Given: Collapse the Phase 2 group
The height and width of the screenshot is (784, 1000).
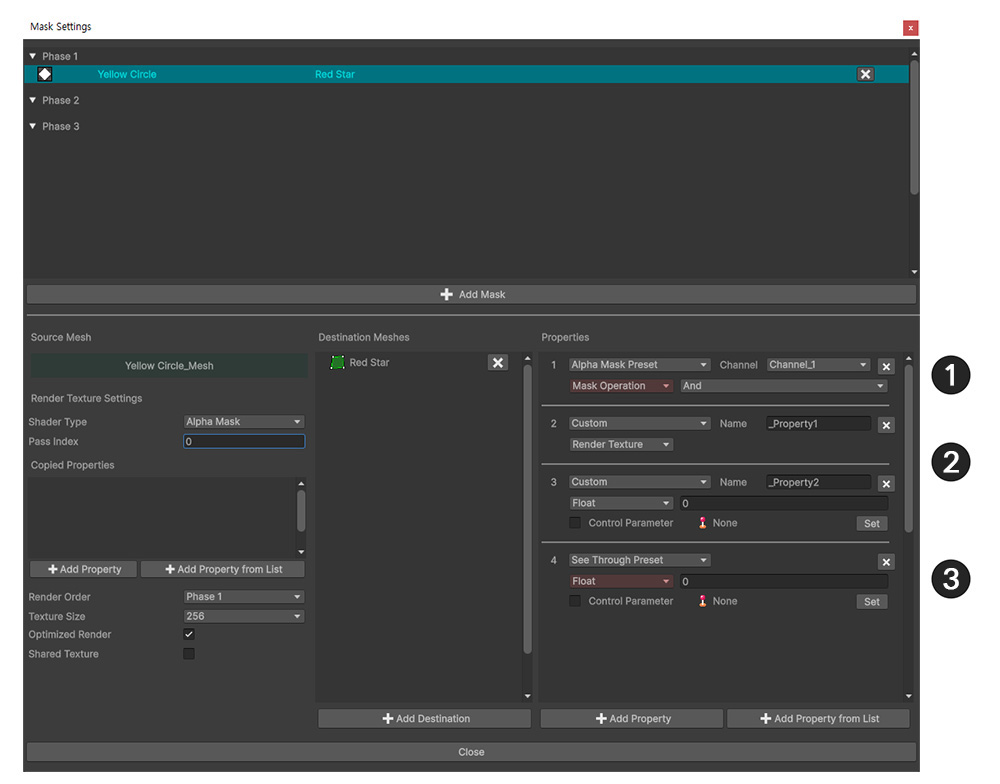Looking at the screenshot, I should point(33,100).
